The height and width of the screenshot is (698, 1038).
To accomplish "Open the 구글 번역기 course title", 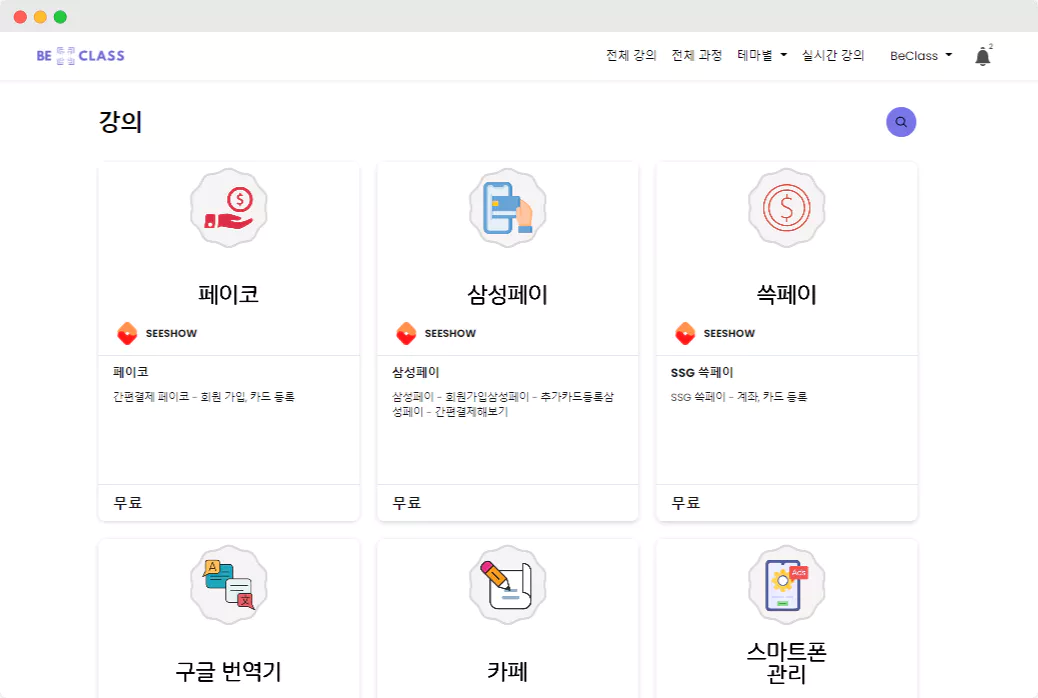I will 228,671.
